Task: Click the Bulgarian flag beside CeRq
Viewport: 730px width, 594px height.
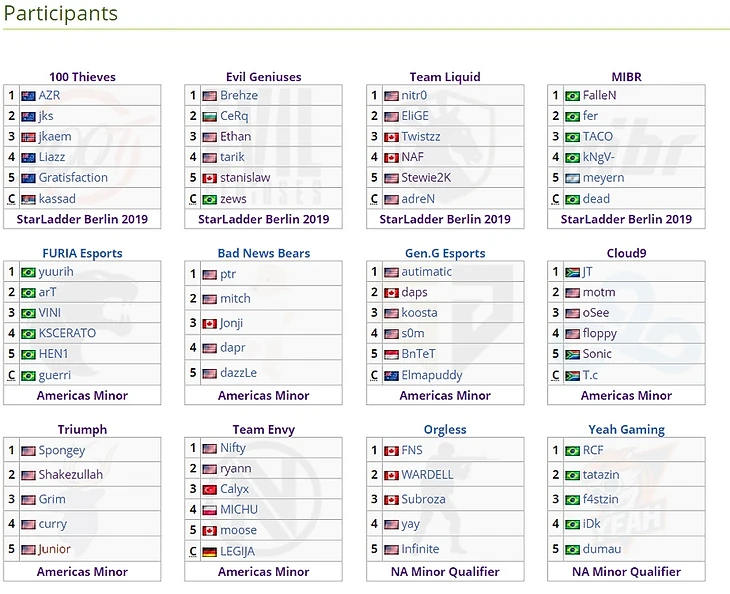Action: pos(209,116)
